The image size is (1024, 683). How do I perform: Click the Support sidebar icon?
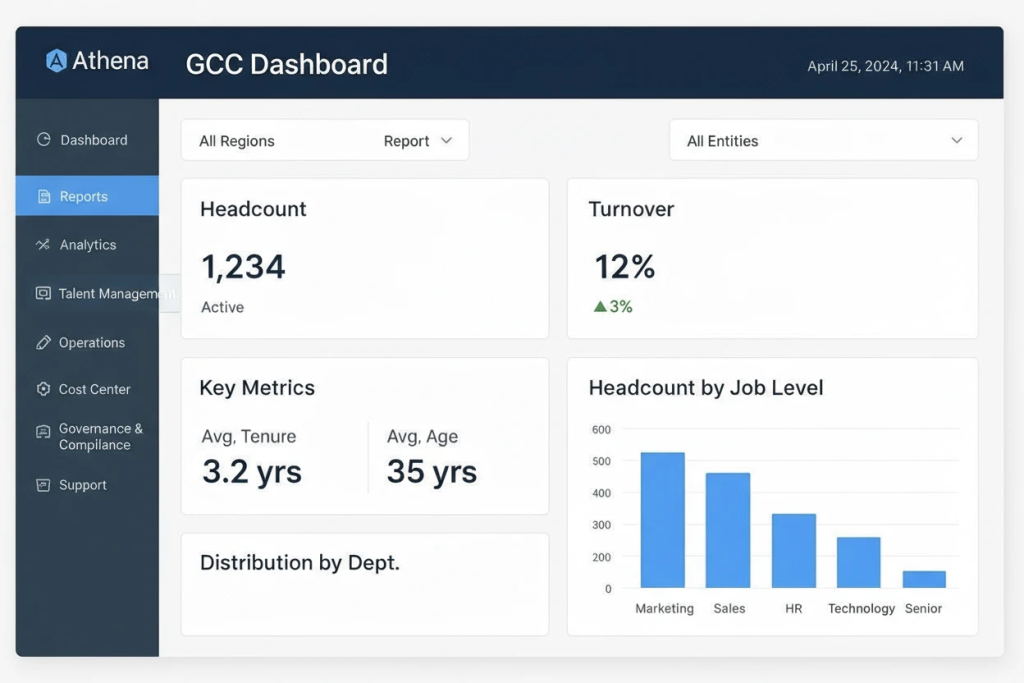point(43,485)
